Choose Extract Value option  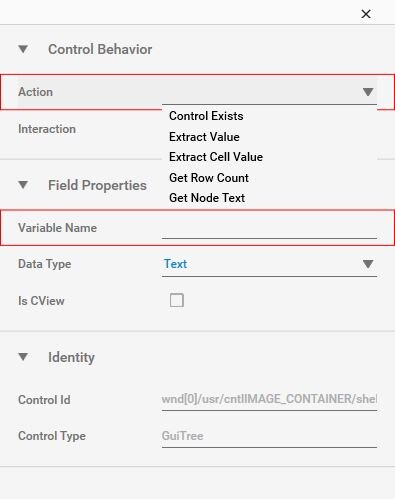(x=204, y=137)
